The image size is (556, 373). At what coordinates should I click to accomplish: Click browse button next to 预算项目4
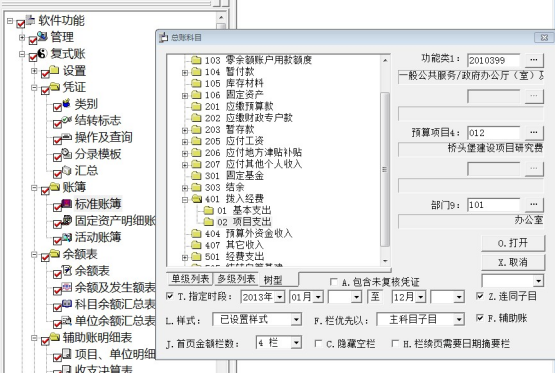[534, 133]
